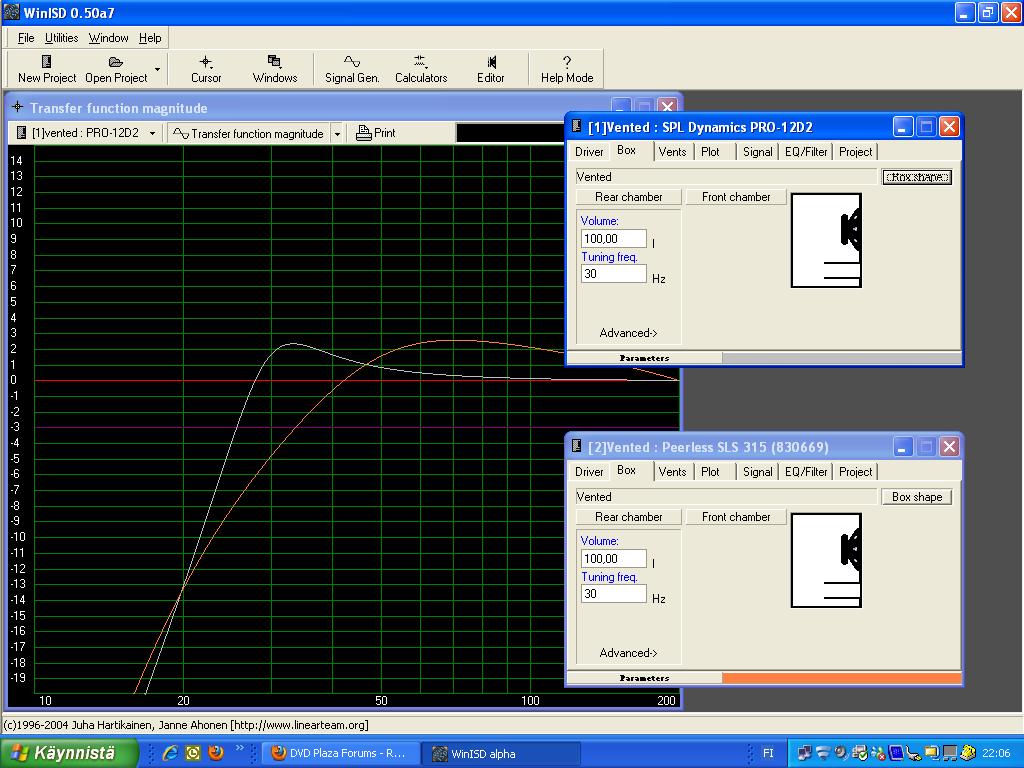
Task: Expand the Open Project dropdown arrow
Action: click(x=157, y=70)
